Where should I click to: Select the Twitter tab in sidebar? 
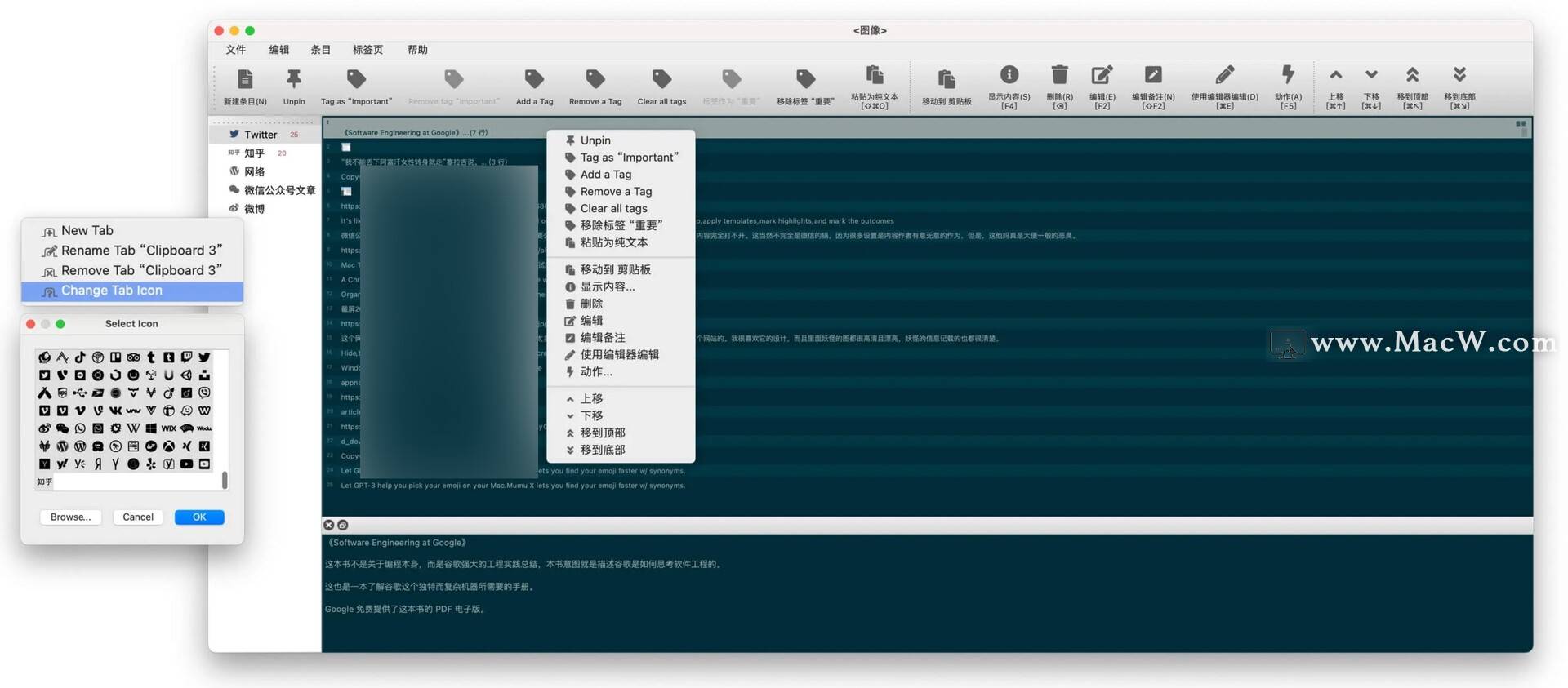pyautogui.click(x=265, y=135)
